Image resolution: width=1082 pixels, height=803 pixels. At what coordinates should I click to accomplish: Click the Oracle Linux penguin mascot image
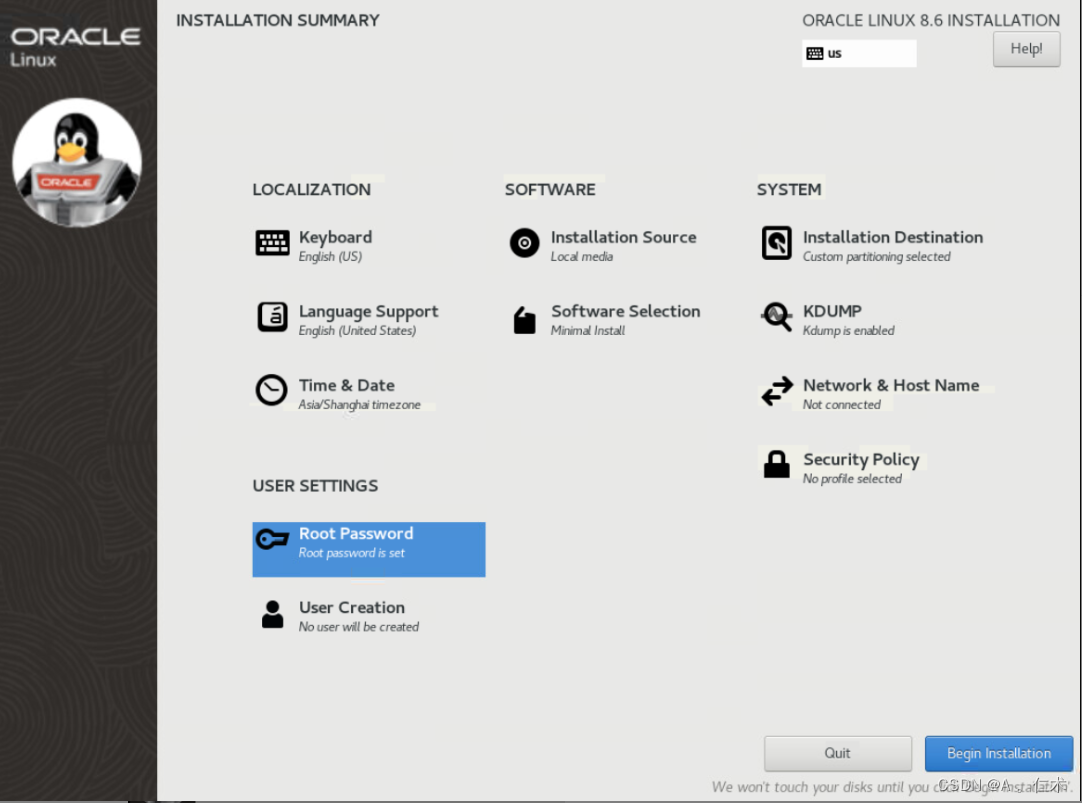tap(77, 163)
